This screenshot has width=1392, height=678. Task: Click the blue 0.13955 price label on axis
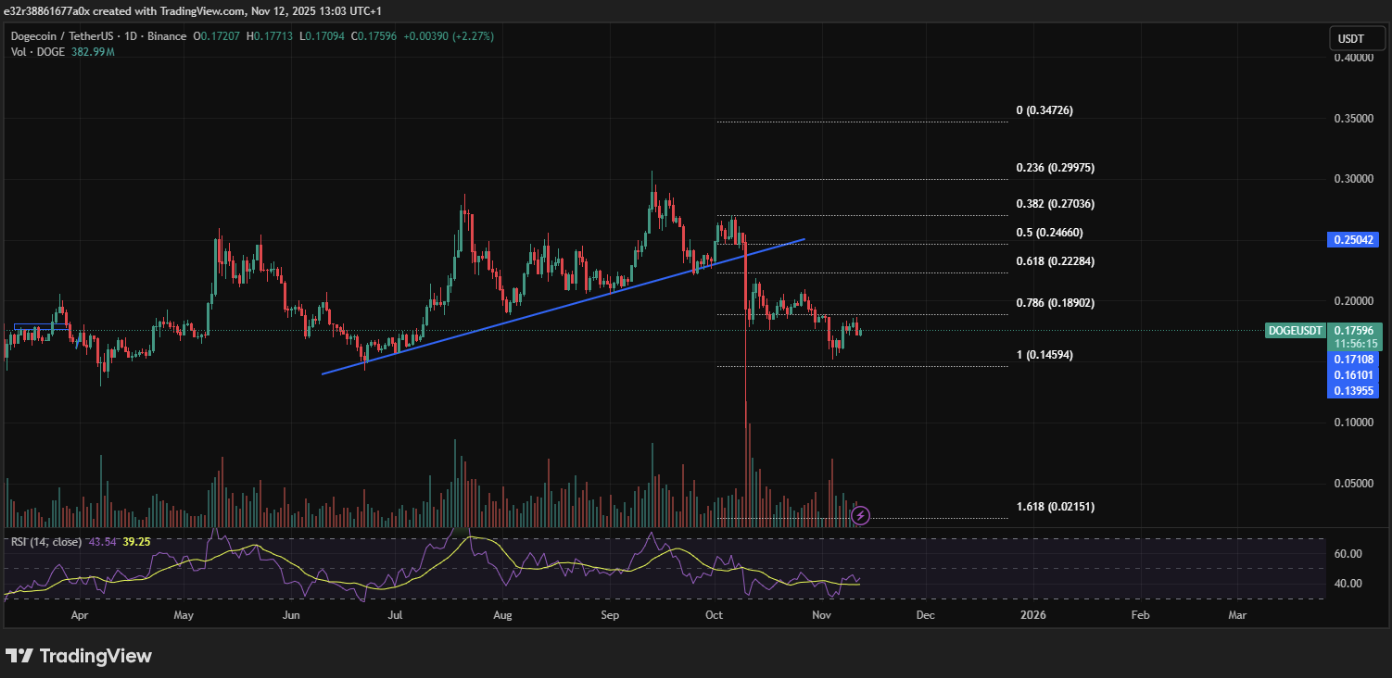(1353, 391)
